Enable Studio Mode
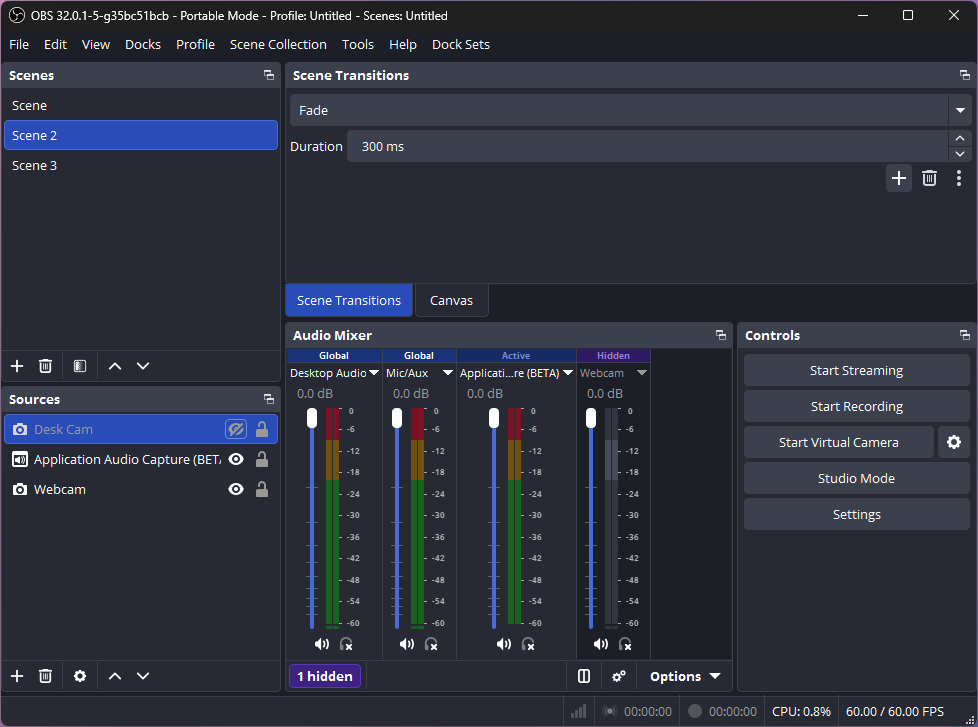The image size is (978, 727). [x=856, y=478]
